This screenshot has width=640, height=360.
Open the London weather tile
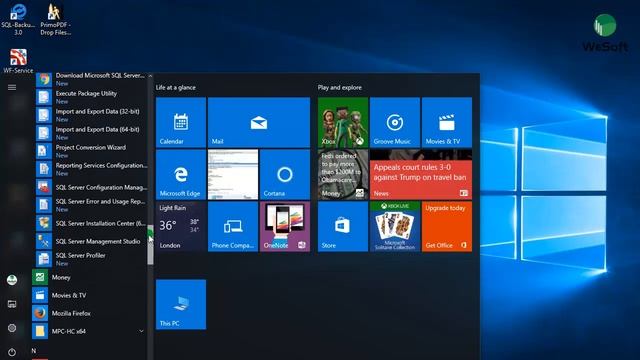click(181, 227)
